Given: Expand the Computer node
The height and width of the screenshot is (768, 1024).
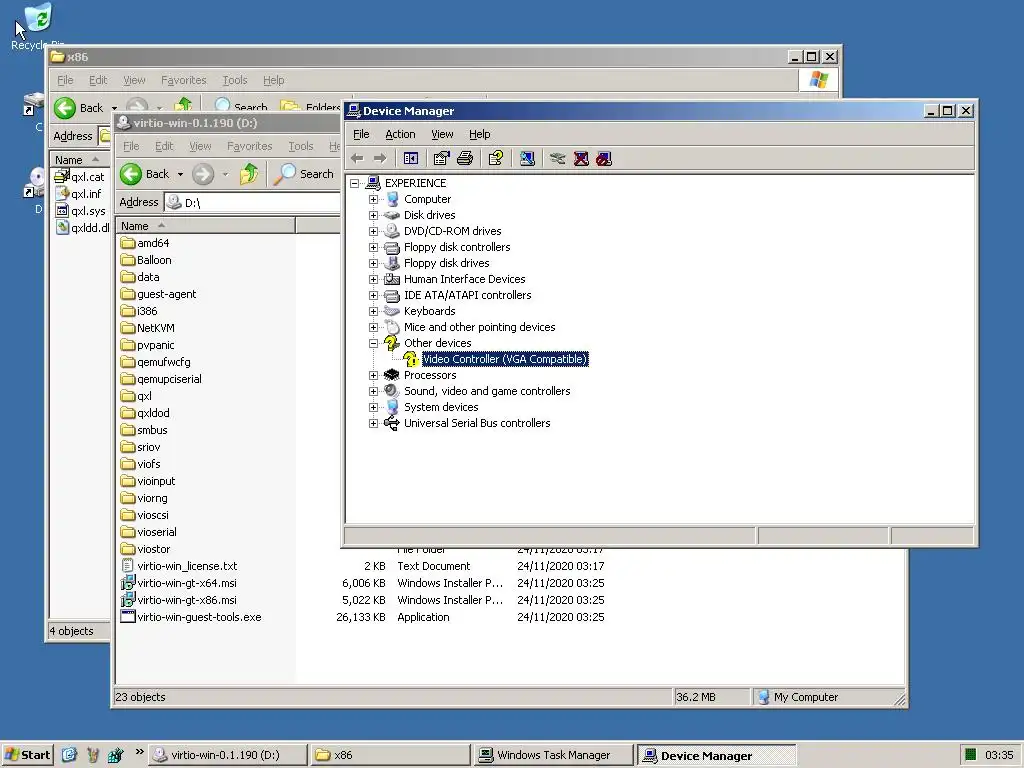Looking at the screenshot, I should [374, 199].
